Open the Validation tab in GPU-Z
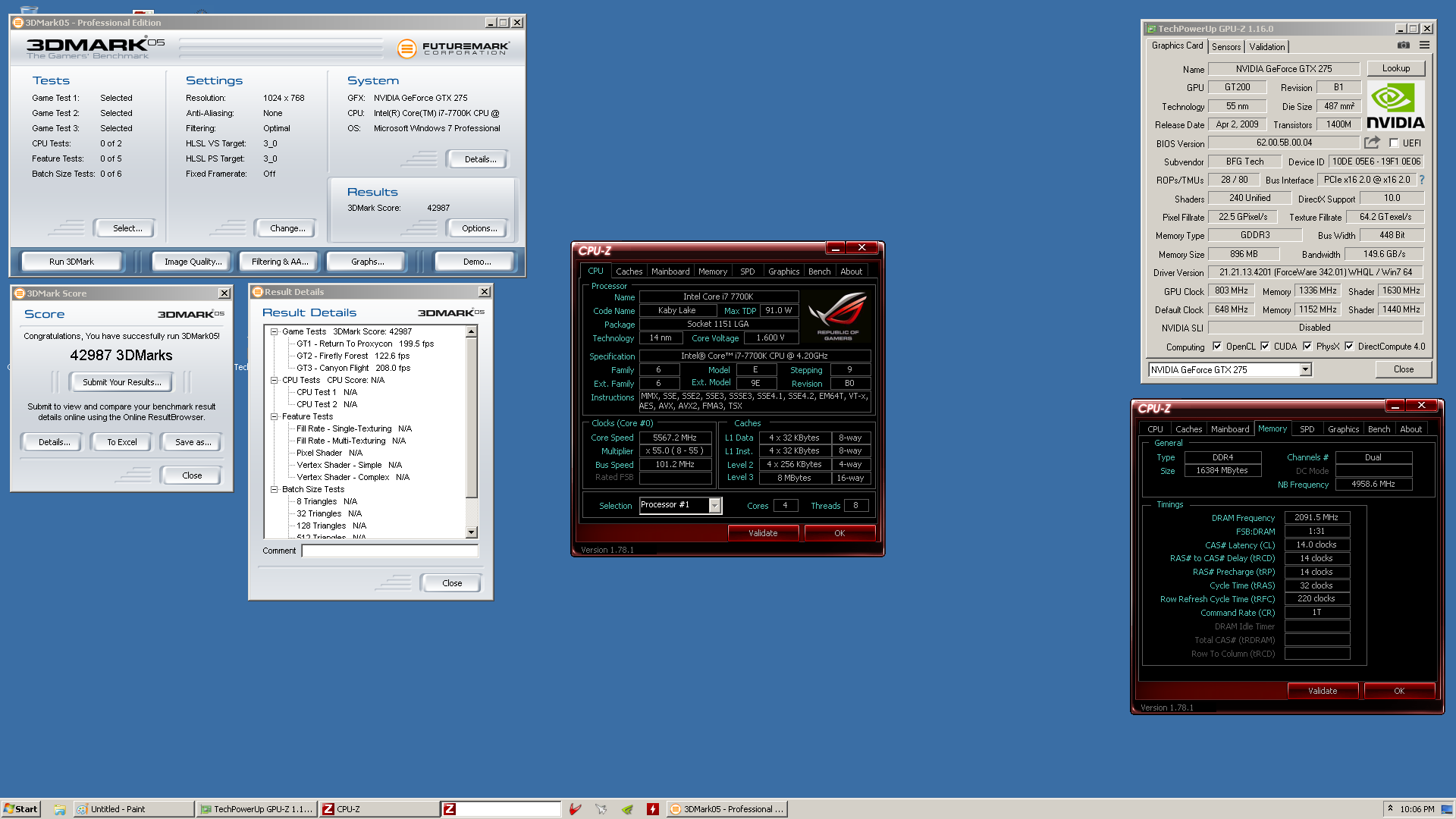1456x819 pixels. click(1267, 47)
